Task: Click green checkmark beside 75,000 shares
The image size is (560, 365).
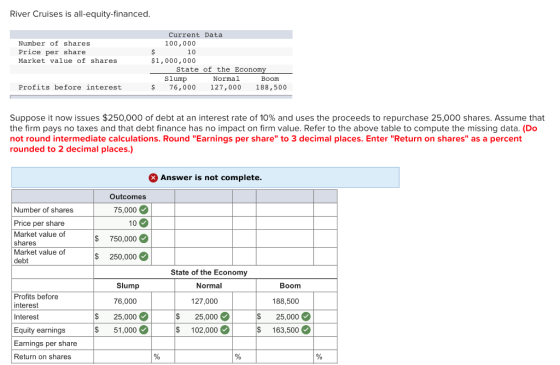Action: coord(144,210)
